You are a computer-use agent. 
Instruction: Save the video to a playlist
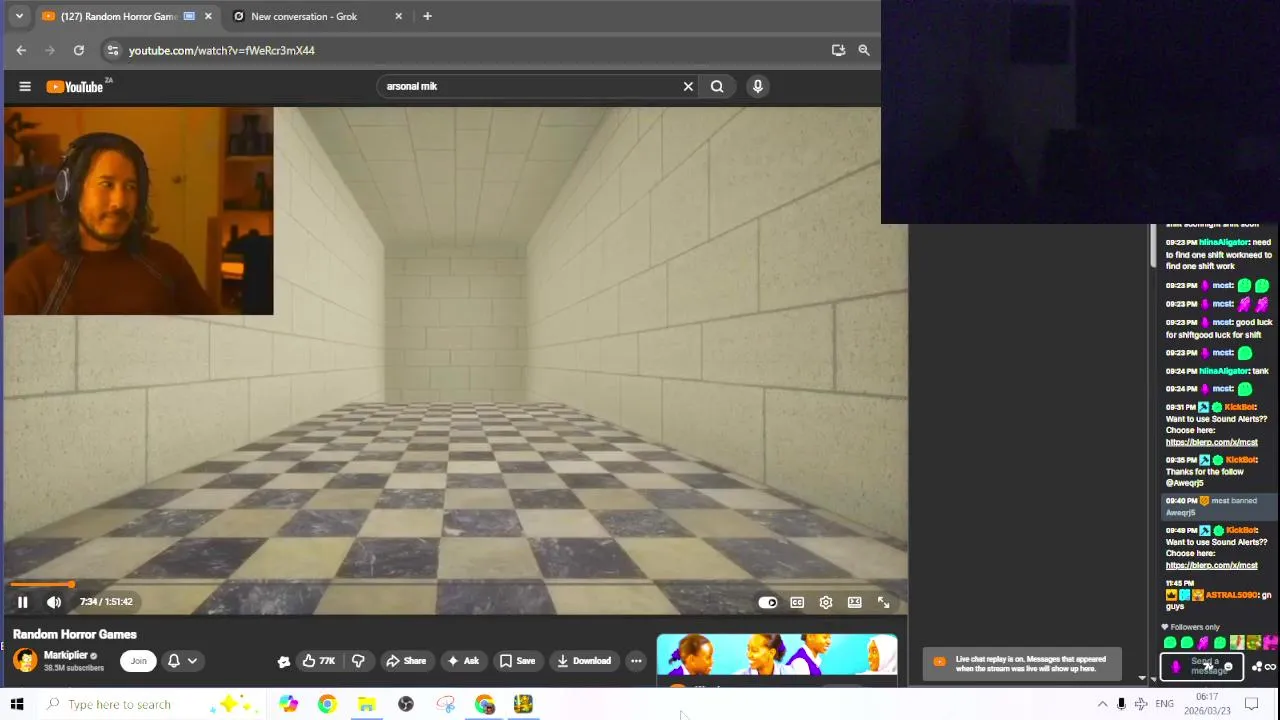point(517,660)
